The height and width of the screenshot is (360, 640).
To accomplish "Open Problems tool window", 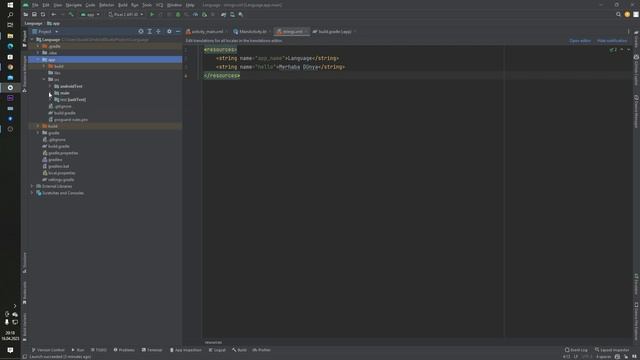I will pos(124,350).
